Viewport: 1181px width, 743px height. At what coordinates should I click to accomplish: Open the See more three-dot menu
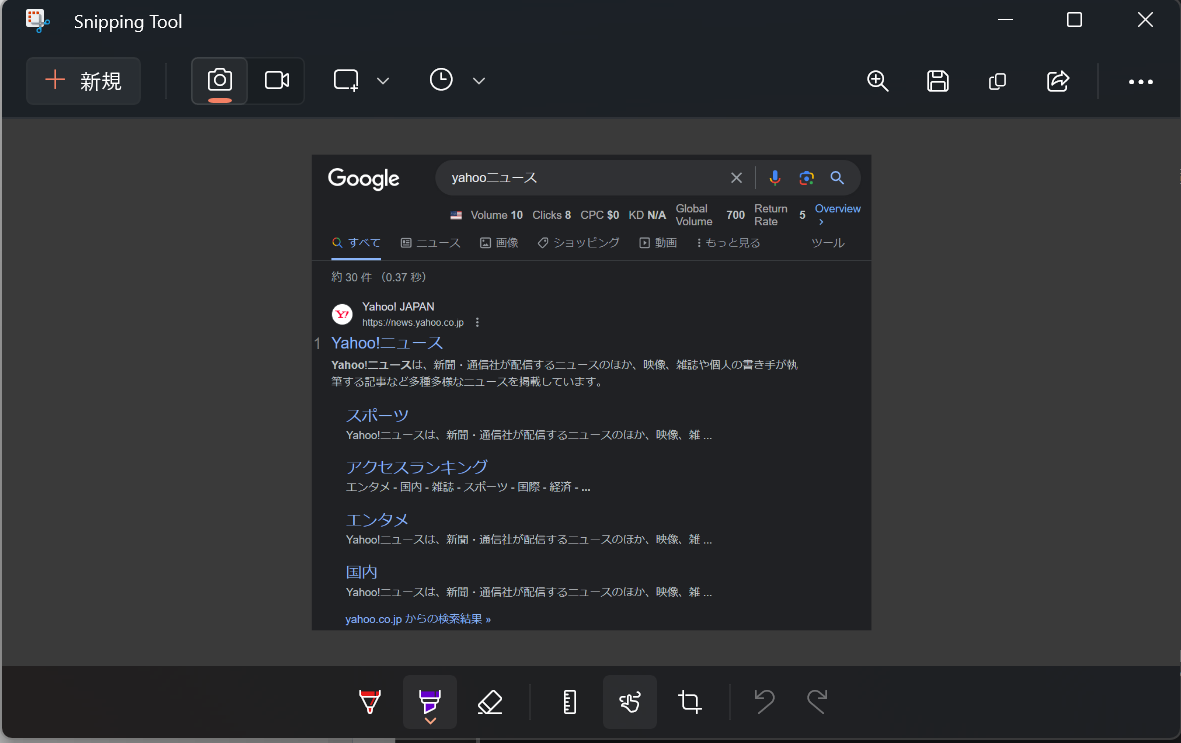coord(1140,81)
